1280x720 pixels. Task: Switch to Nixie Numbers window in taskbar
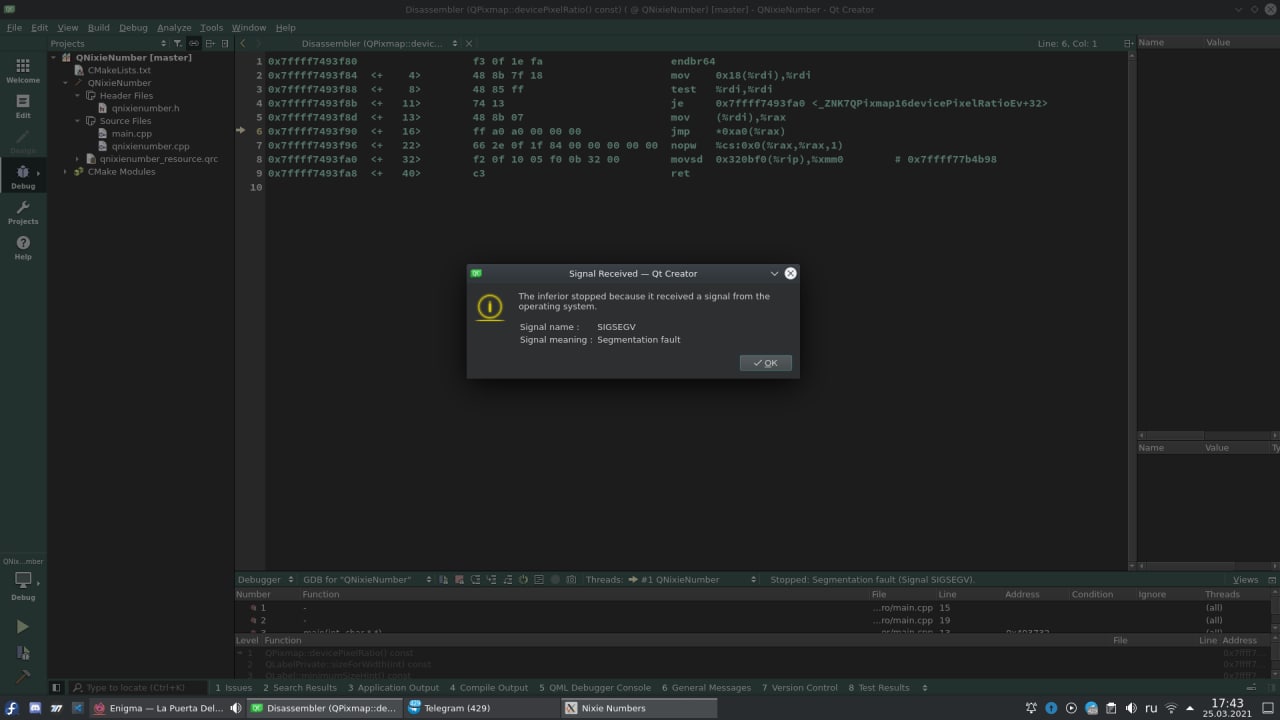638,708
